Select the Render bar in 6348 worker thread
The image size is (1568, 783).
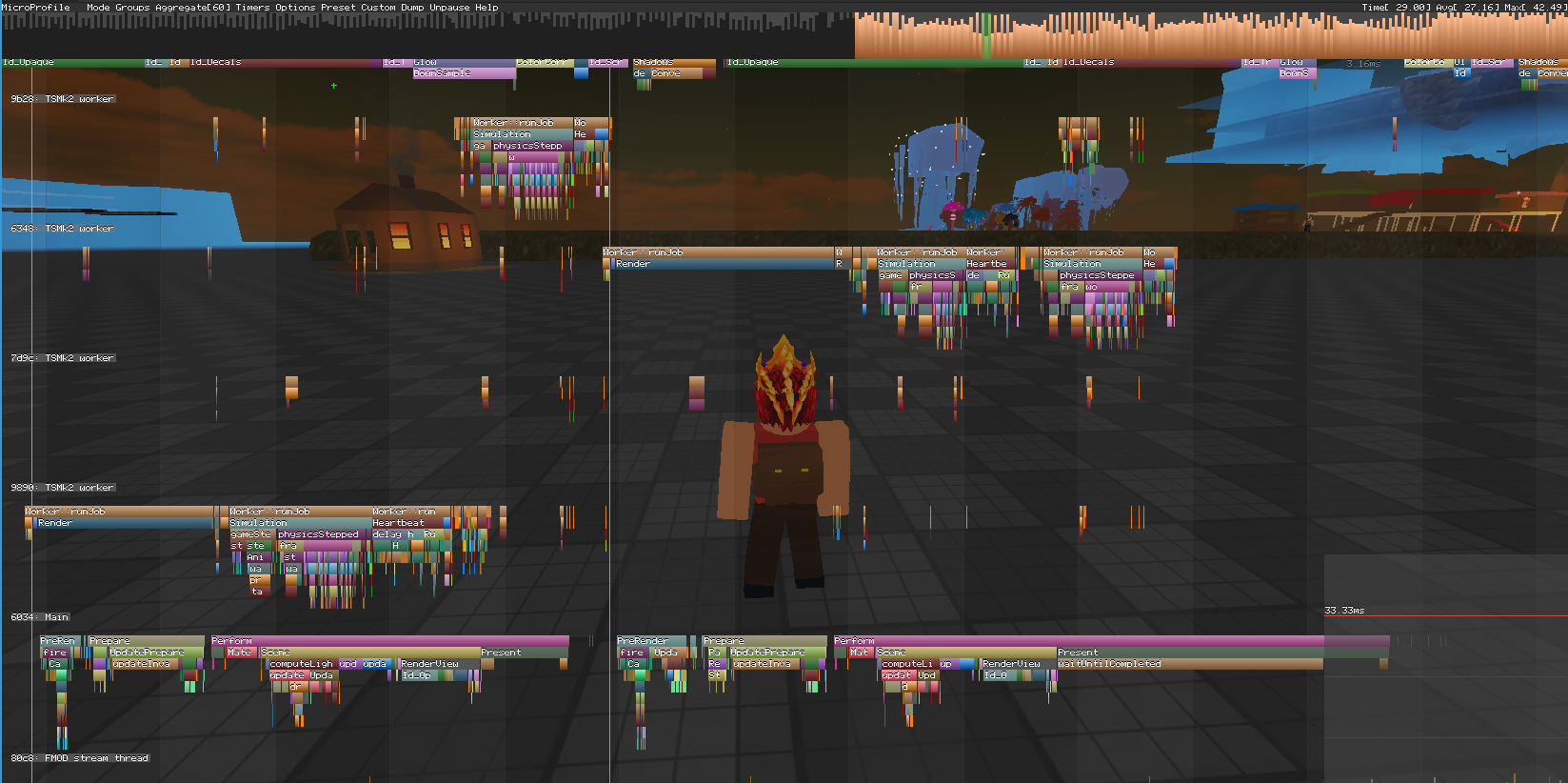[x=724, y=264]
